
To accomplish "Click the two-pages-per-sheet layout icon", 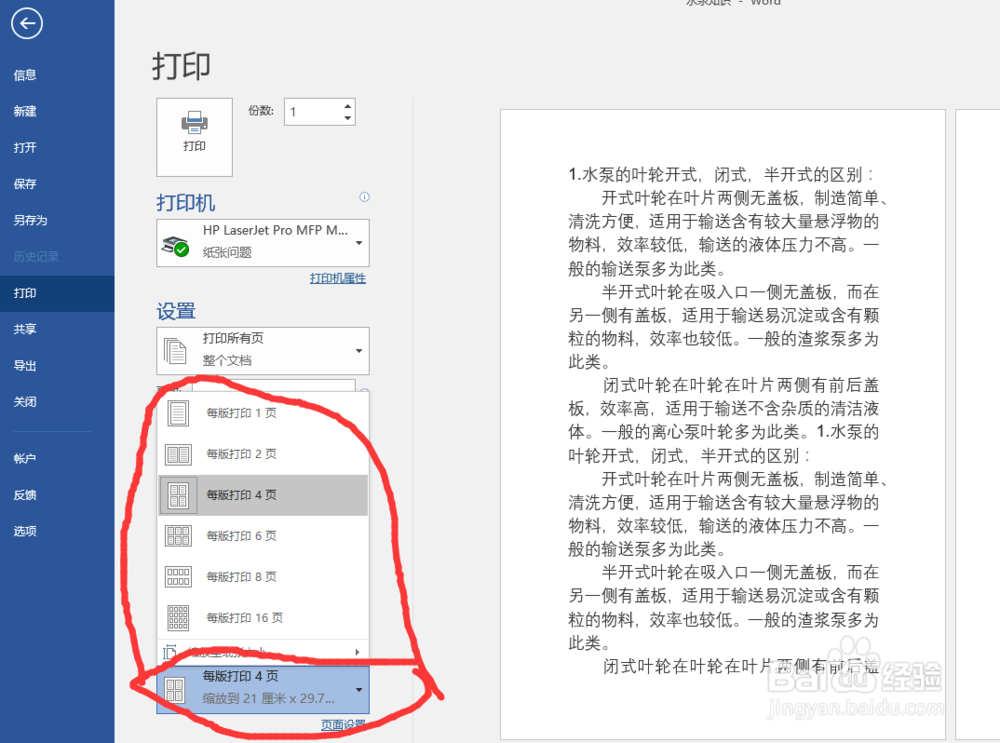I will (x=178, y=454).
